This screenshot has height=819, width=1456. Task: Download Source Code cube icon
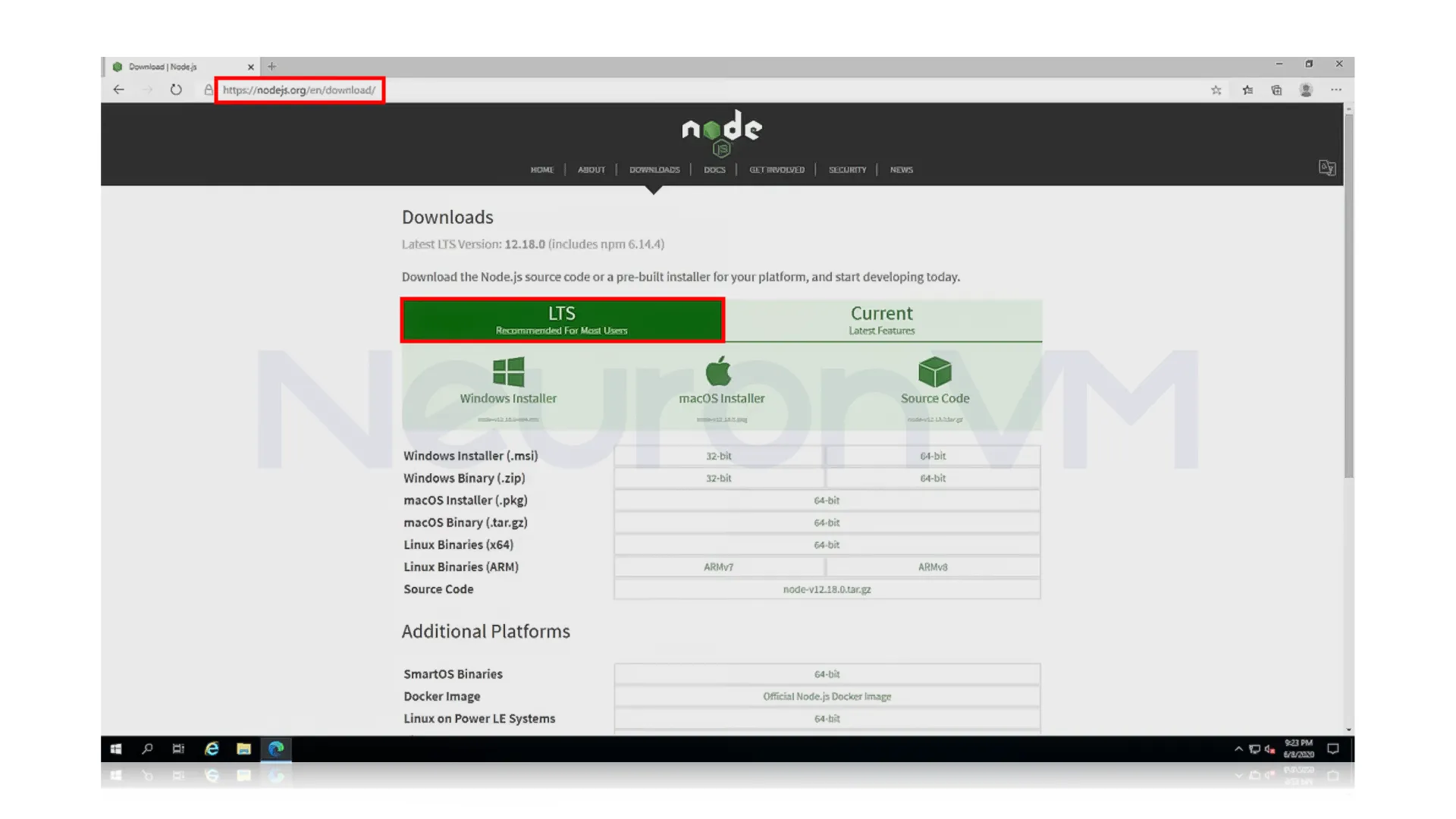[934, 372]
